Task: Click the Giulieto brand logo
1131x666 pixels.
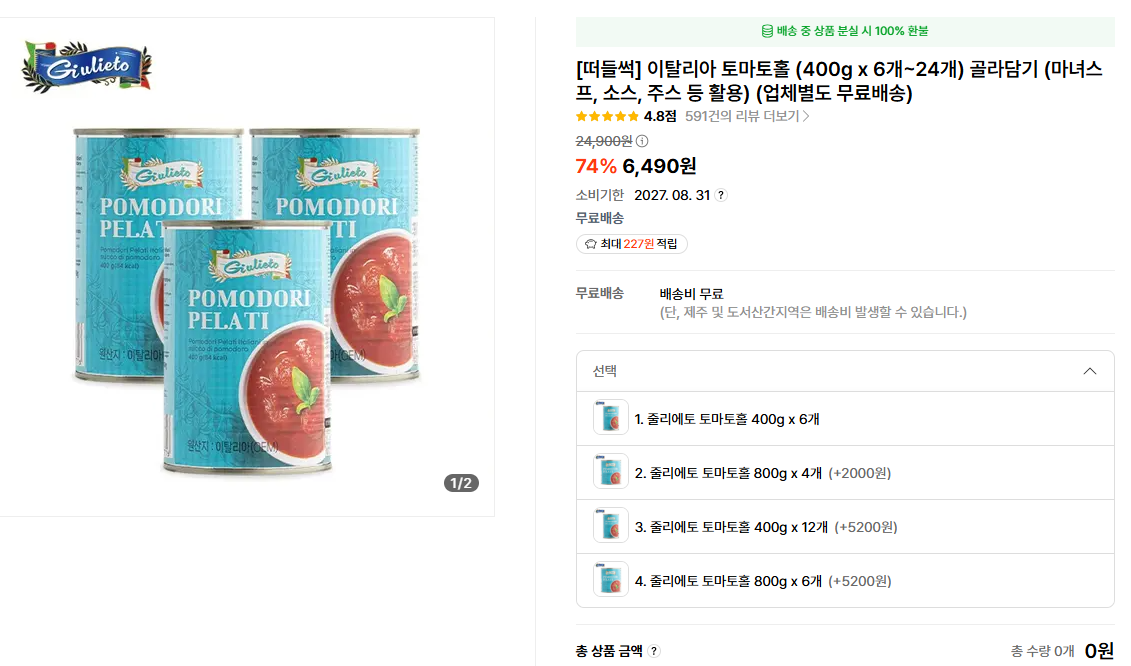Action: point(87,66)
